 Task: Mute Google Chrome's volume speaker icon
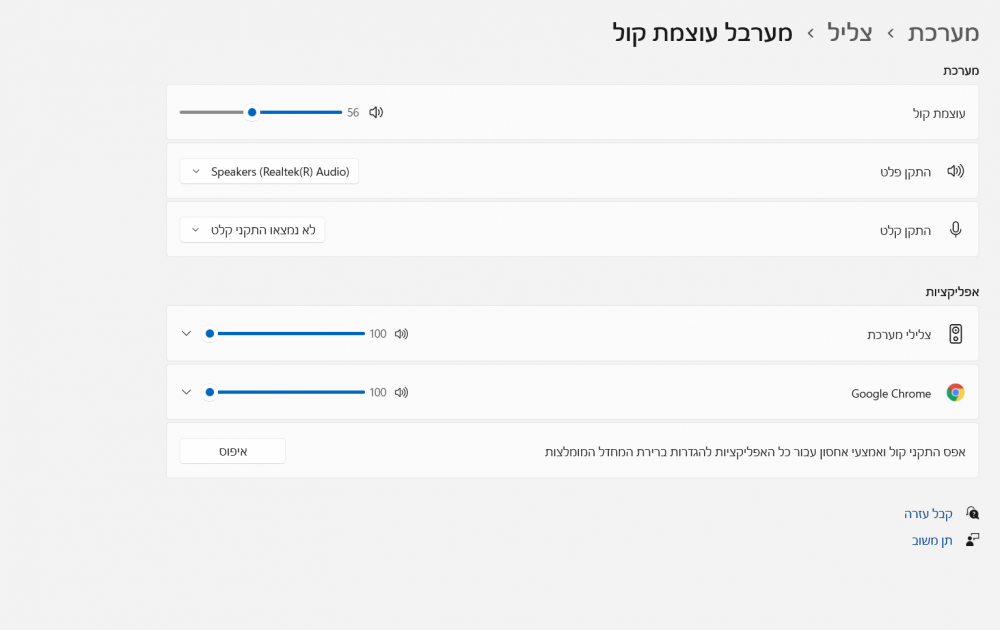click(x=401, y=392)
